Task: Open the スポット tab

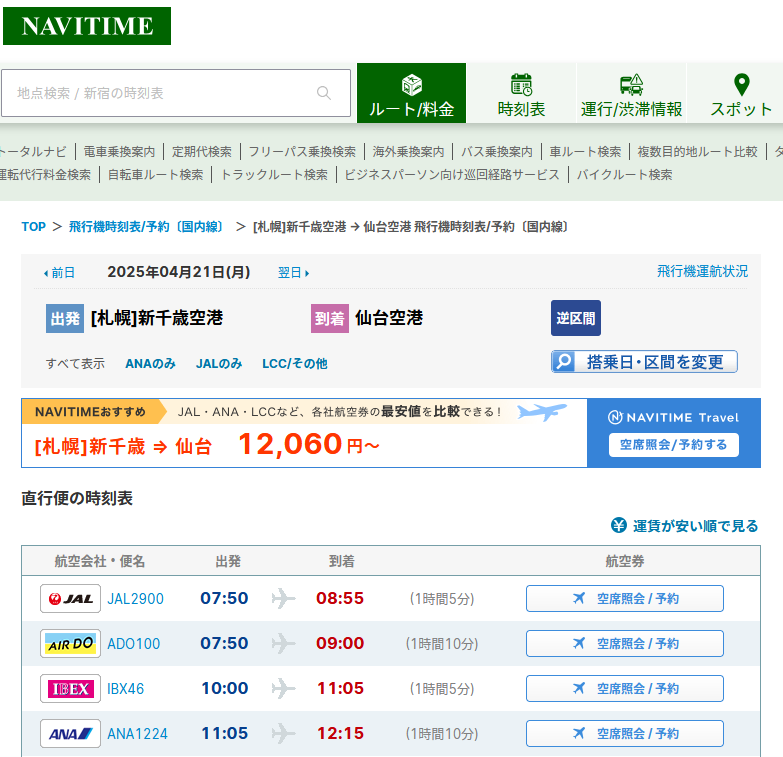Action: click(x=741, y=93)
